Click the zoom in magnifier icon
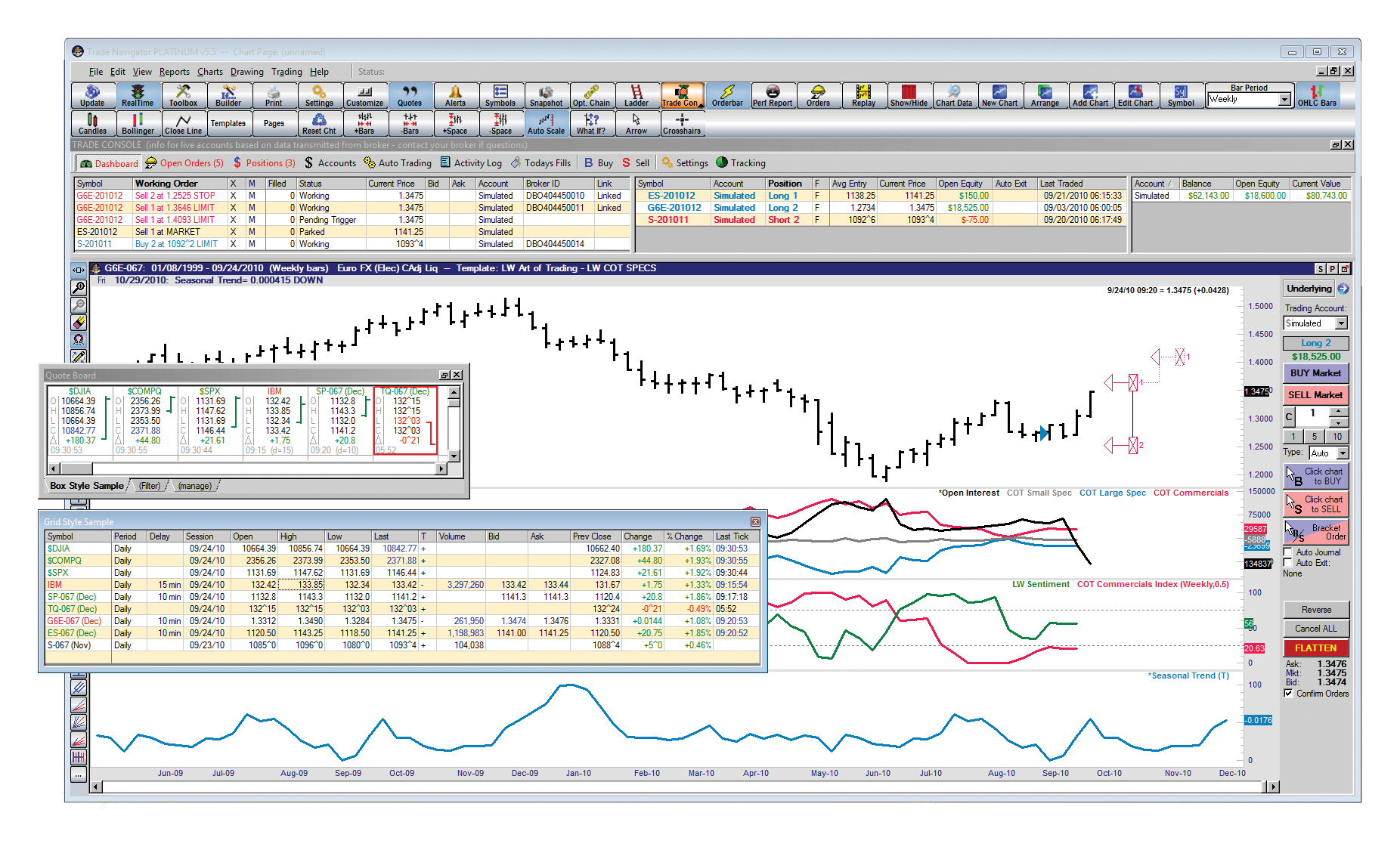Screen dimensions: 1400x847 tap(79, 288)
